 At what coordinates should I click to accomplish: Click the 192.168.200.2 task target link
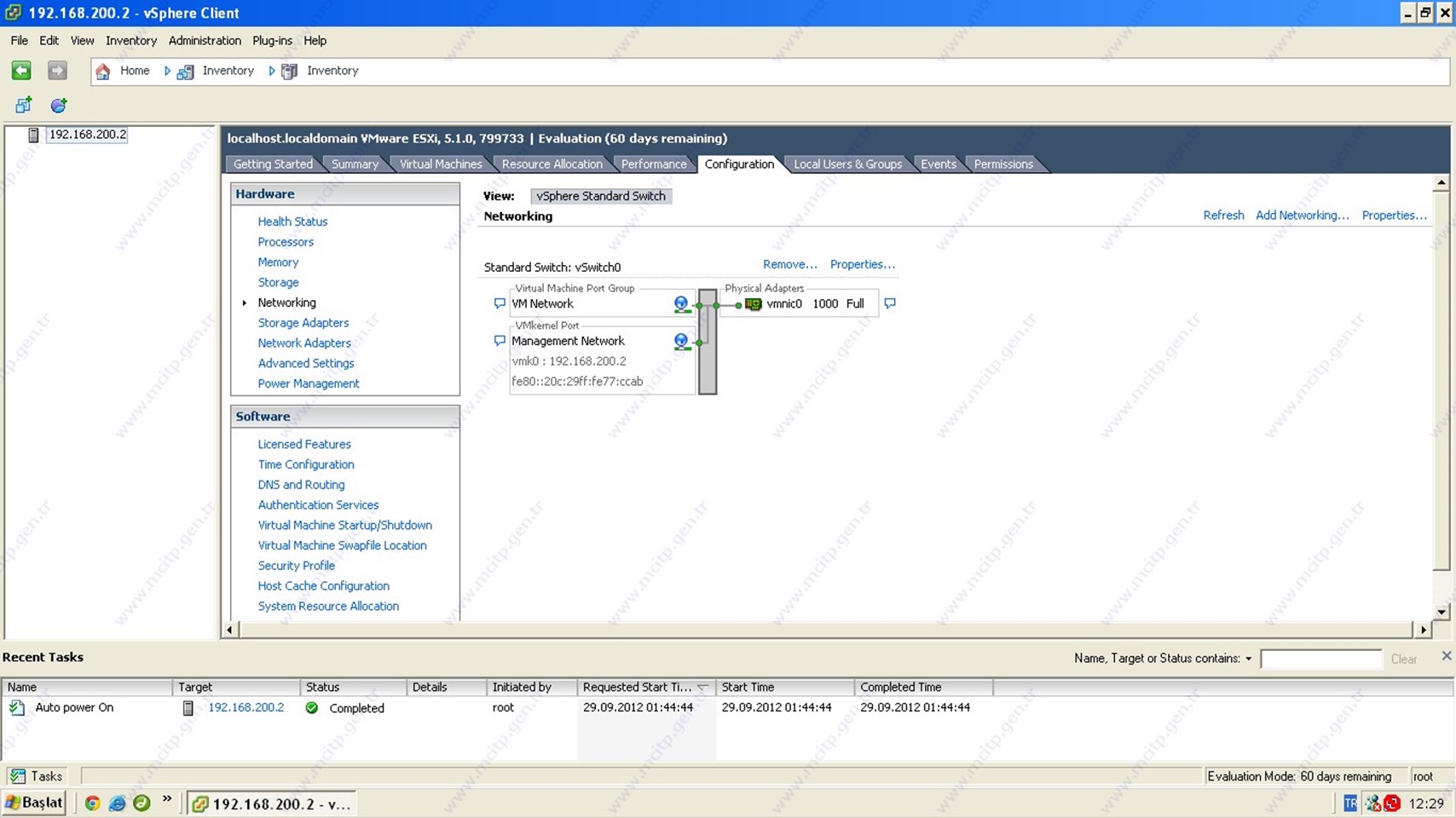click(x=246, y=707)
